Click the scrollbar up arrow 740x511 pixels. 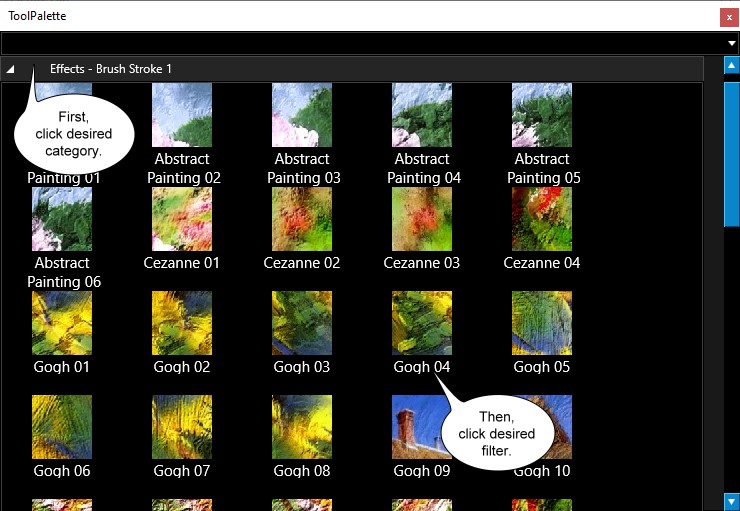coord(732,66)
